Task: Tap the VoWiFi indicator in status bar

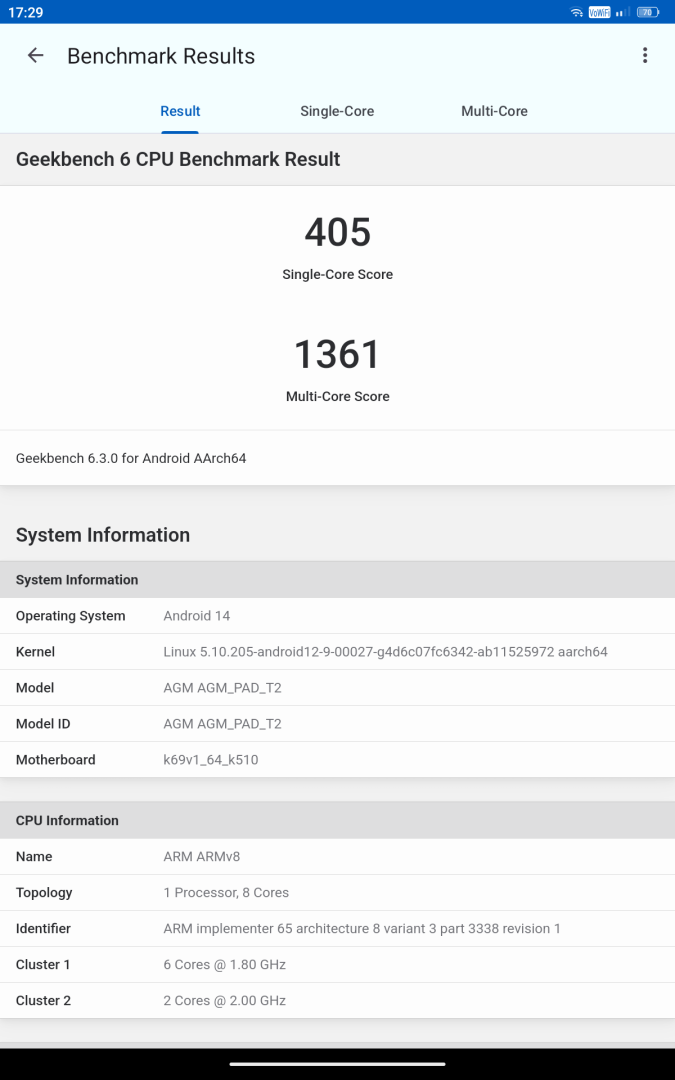Action: pos(599,12)
